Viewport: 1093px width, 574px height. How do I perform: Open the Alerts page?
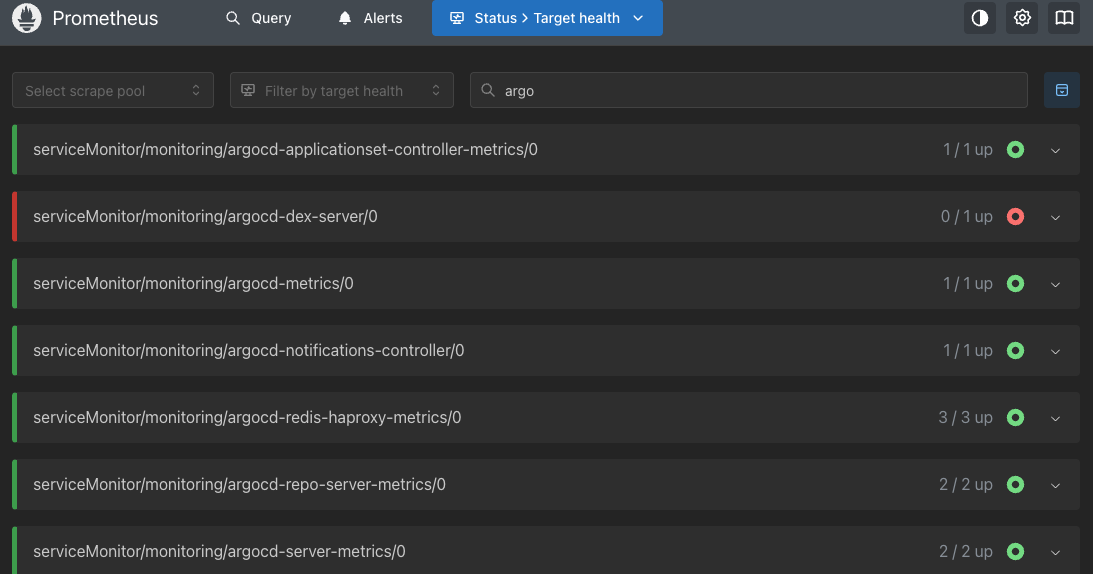pos(370,18)
